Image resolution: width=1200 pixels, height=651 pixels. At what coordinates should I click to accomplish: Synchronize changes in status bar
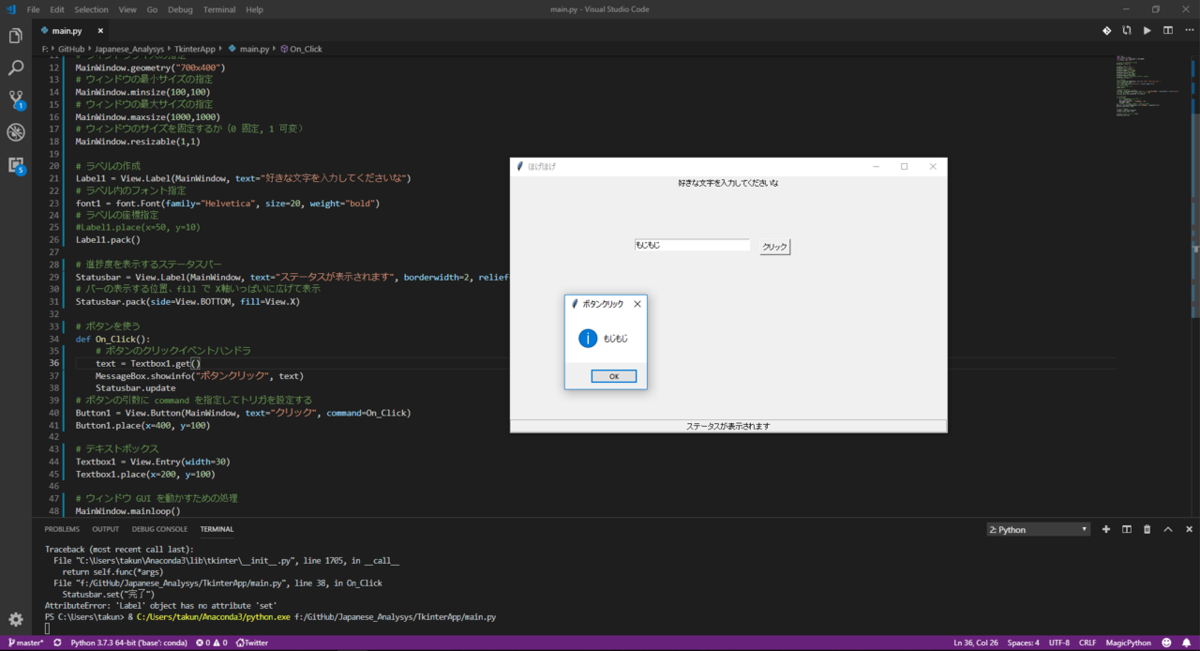pyautogui.click(x=57, y=643)
